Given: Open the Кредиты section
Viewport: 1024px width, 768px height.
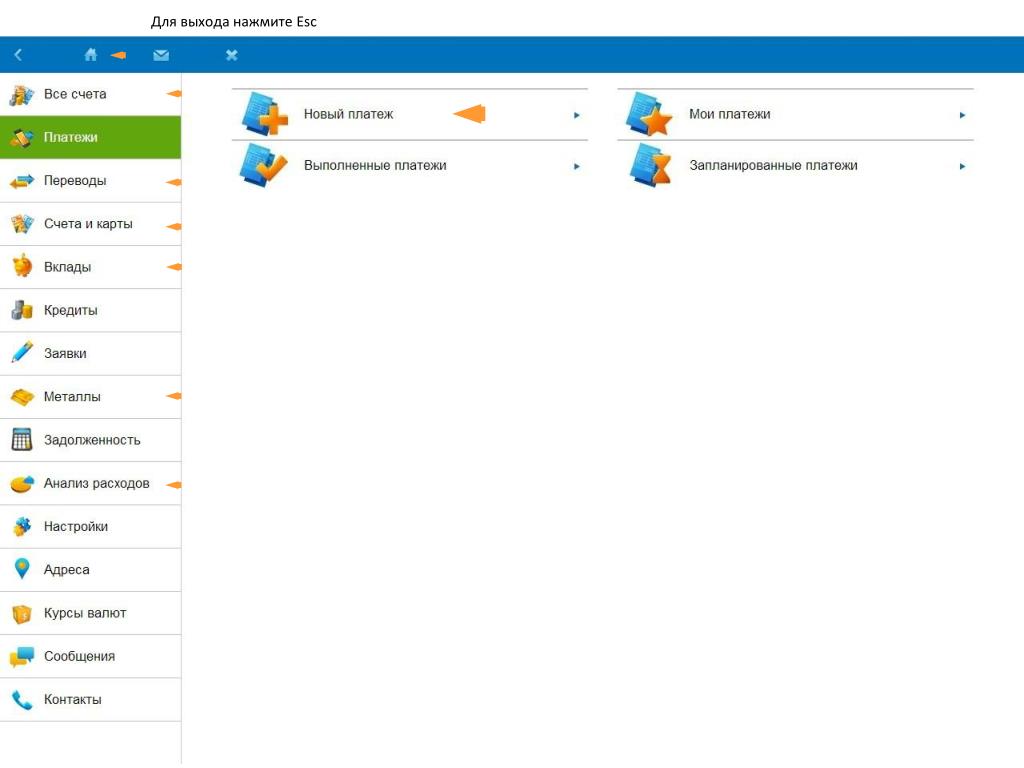Looking at the screenshot, I should [90, 310].
